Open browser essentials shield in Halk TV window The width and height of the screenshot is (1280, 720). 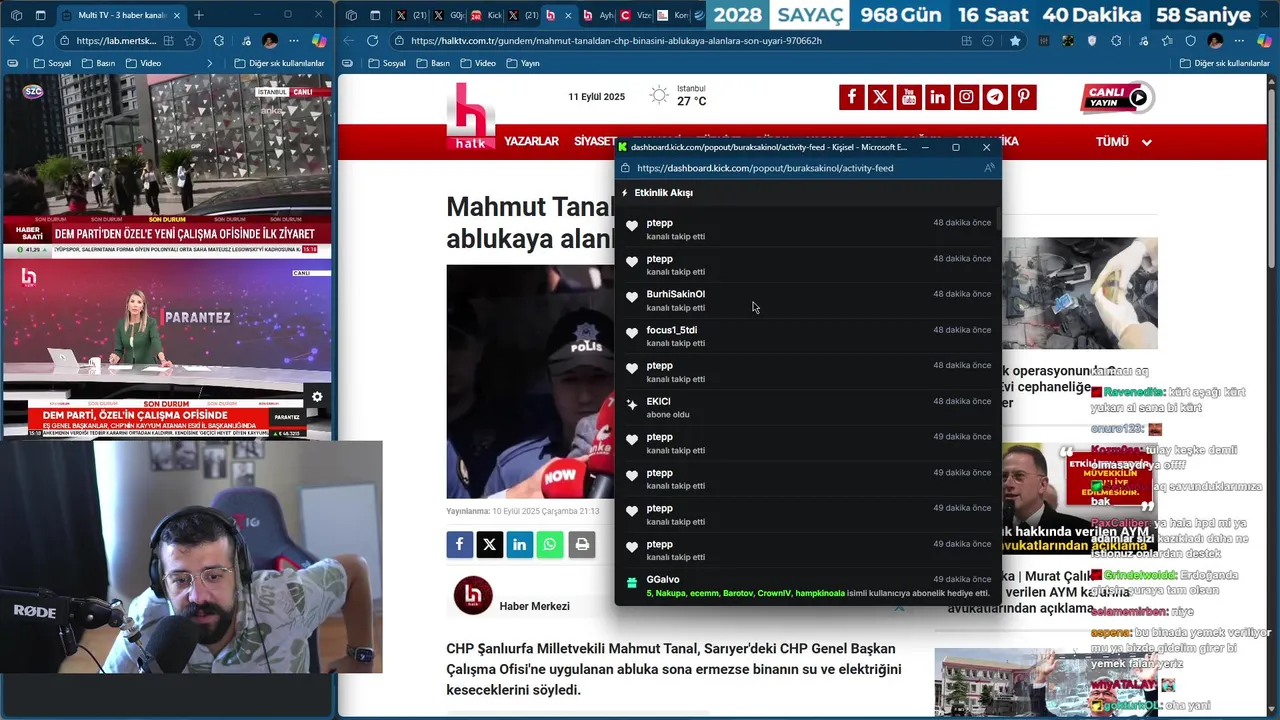[x=1190, y=41]
